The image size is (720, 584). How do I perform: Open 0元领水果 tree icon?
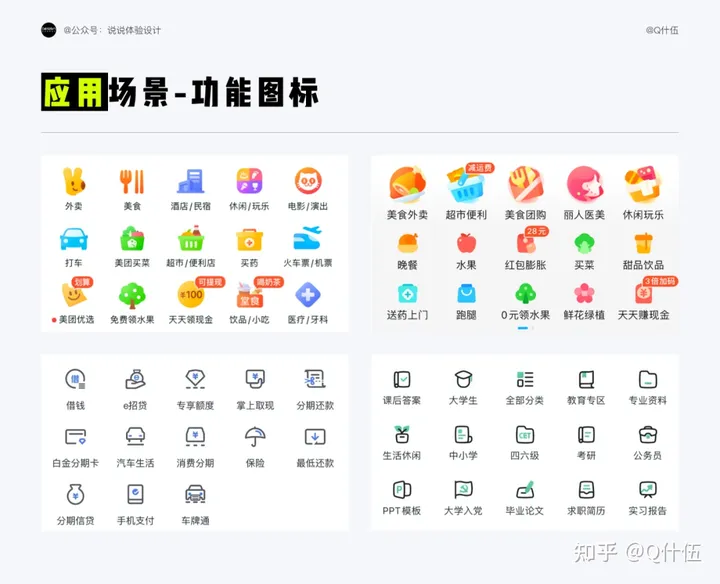point(525,293)
